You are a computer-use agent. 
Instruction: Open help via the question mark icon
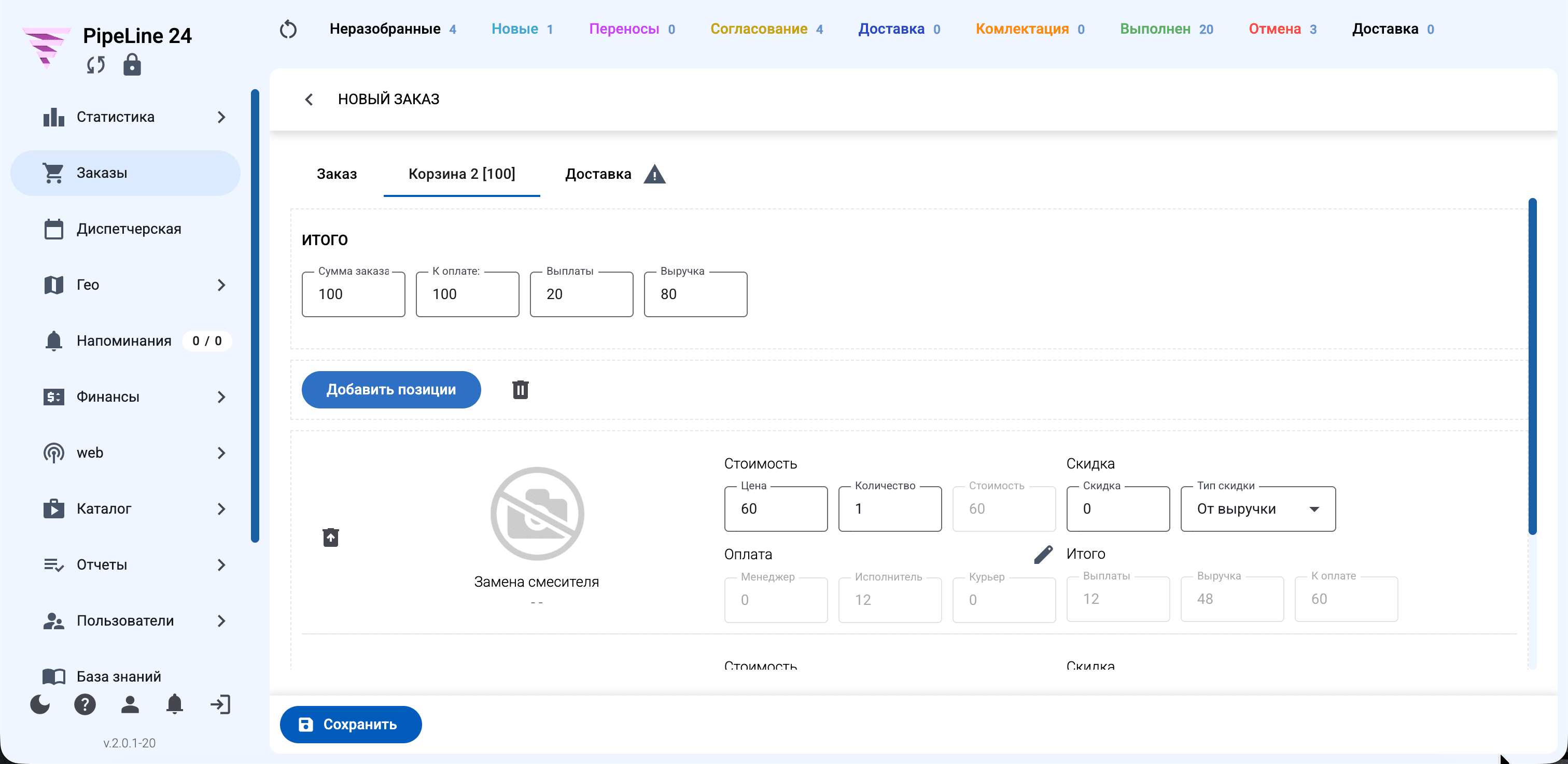[x=85, y=704]
